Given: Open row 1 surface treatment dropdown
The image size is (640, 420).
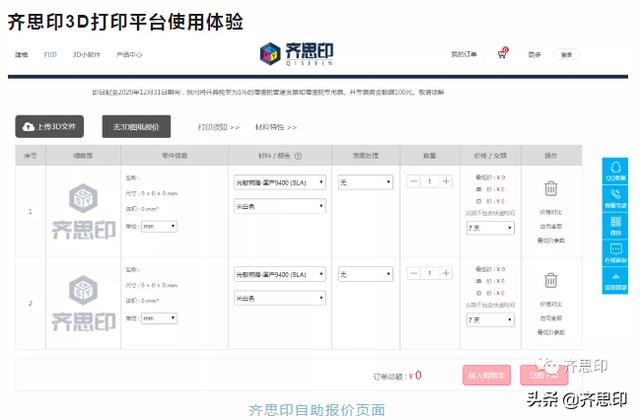Looking at the screenshot, I should coord(365,182).
